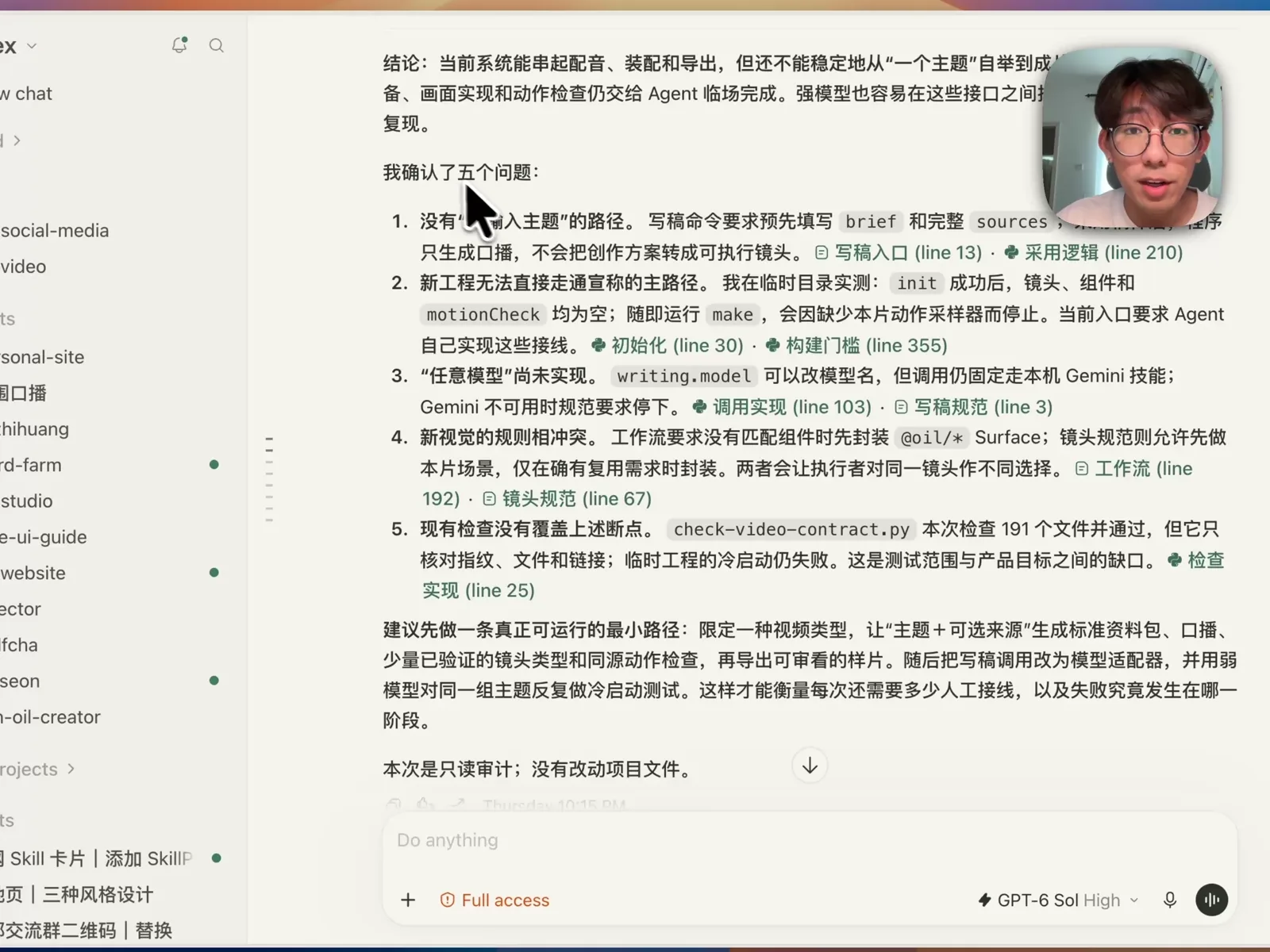Select the rd-farm project in sidebar

[31, 465]
